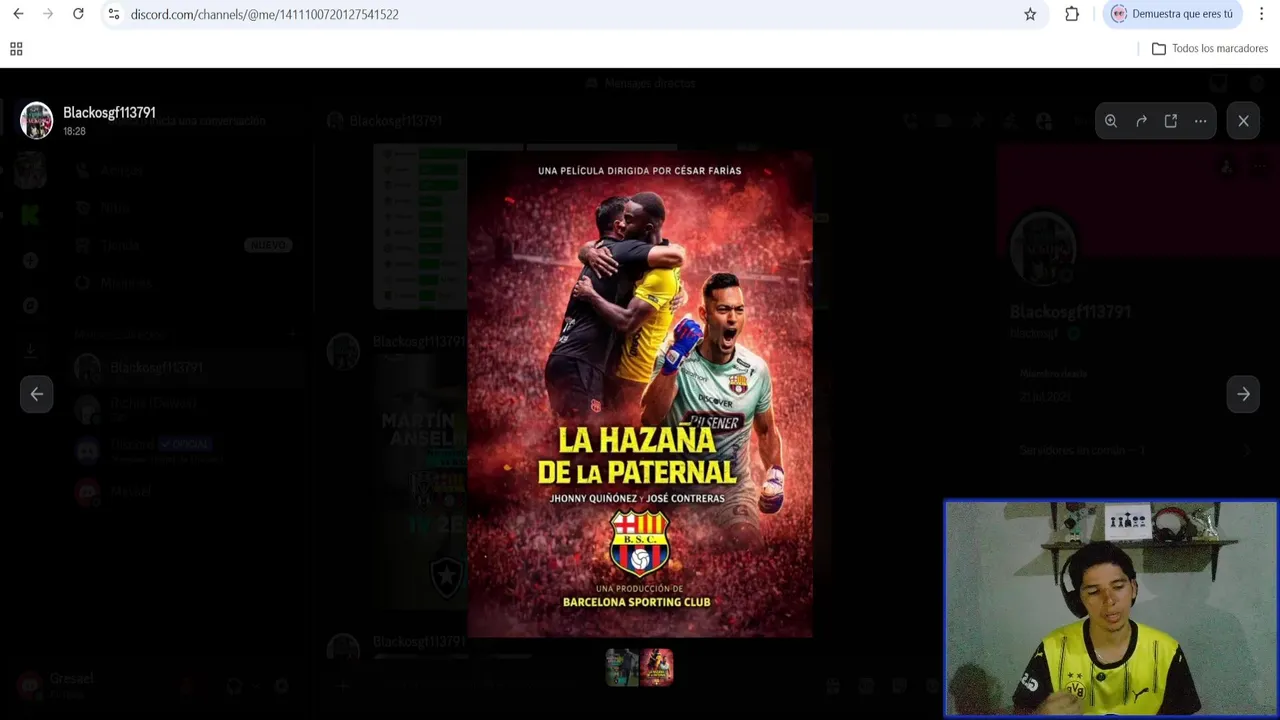Open the Chrome three-dot menu
The height and width of the screenshot is (720, 1280).
coord(1261,14)
